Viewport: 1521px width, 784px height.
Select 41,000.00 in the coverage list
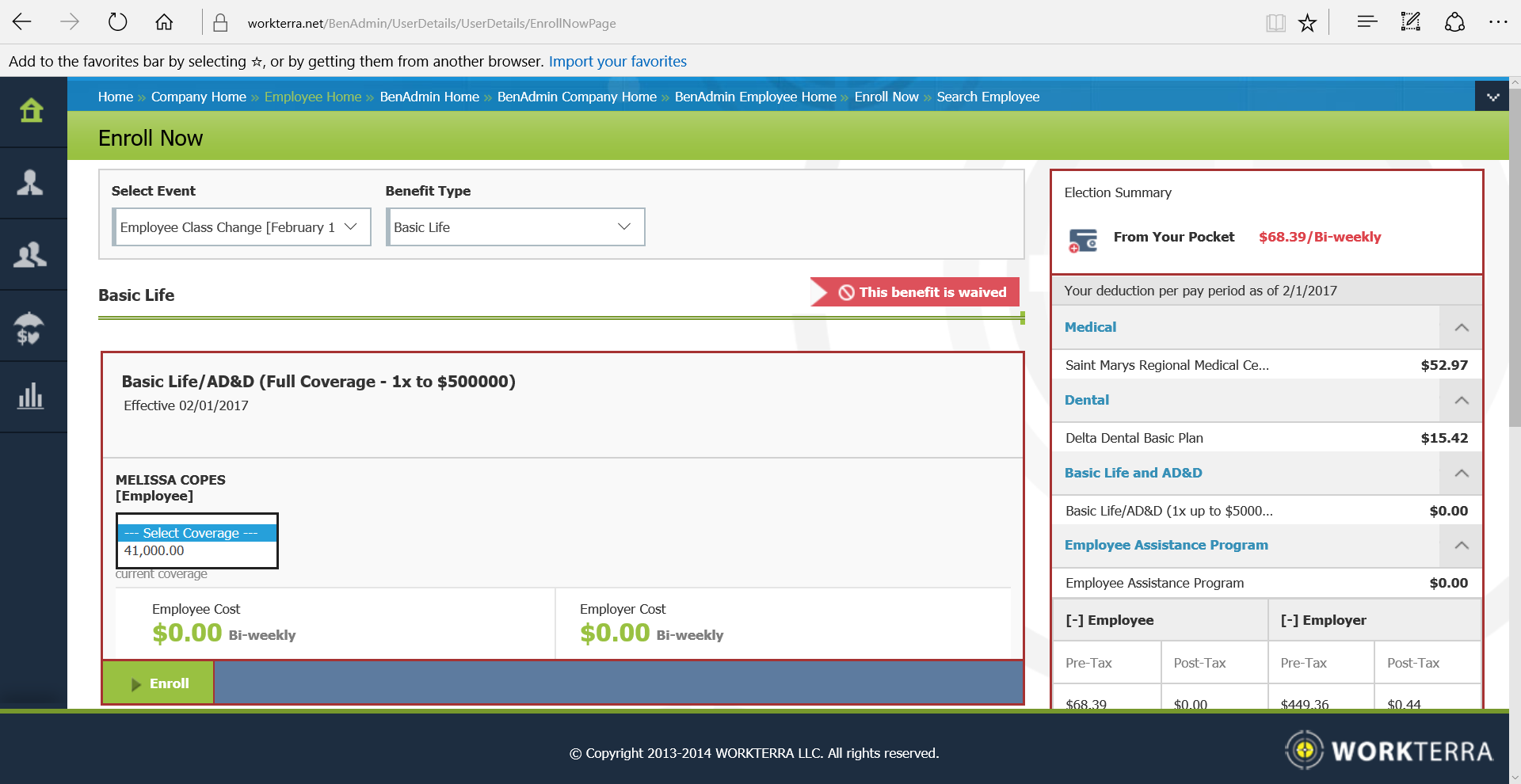coord(154,551)
